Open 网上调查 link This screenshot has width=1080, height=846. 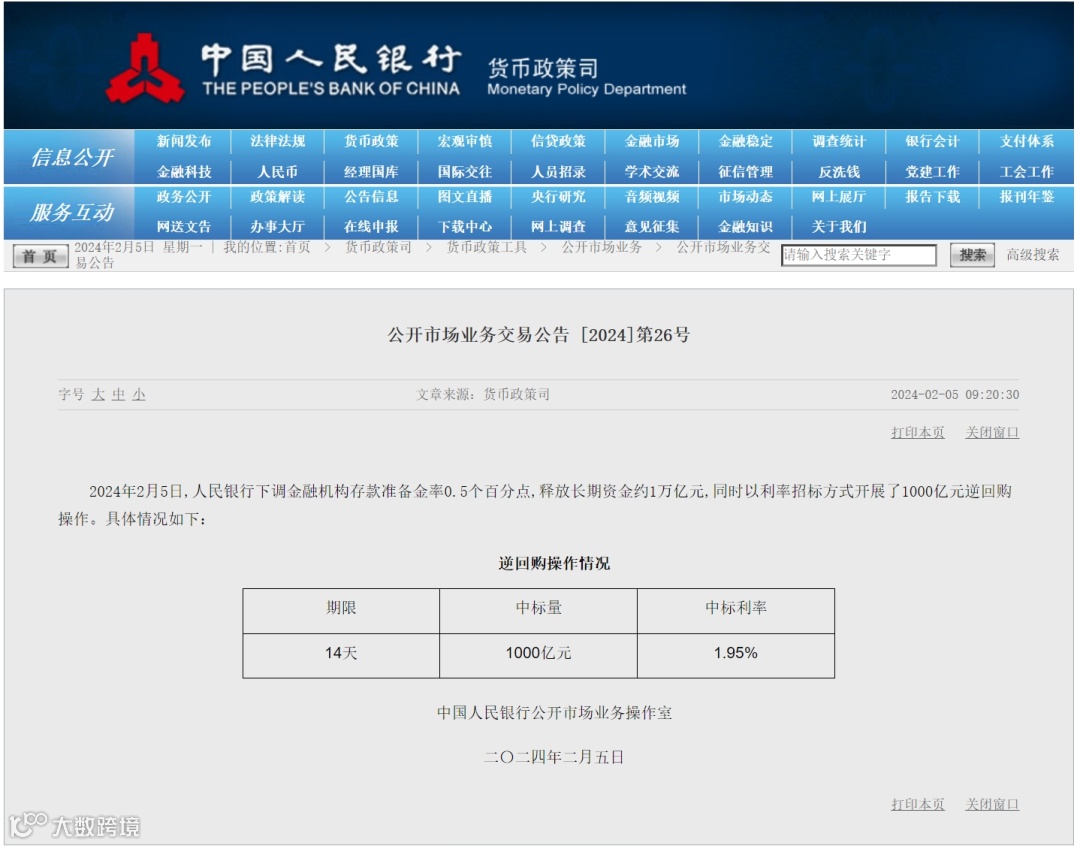(559, 227)
